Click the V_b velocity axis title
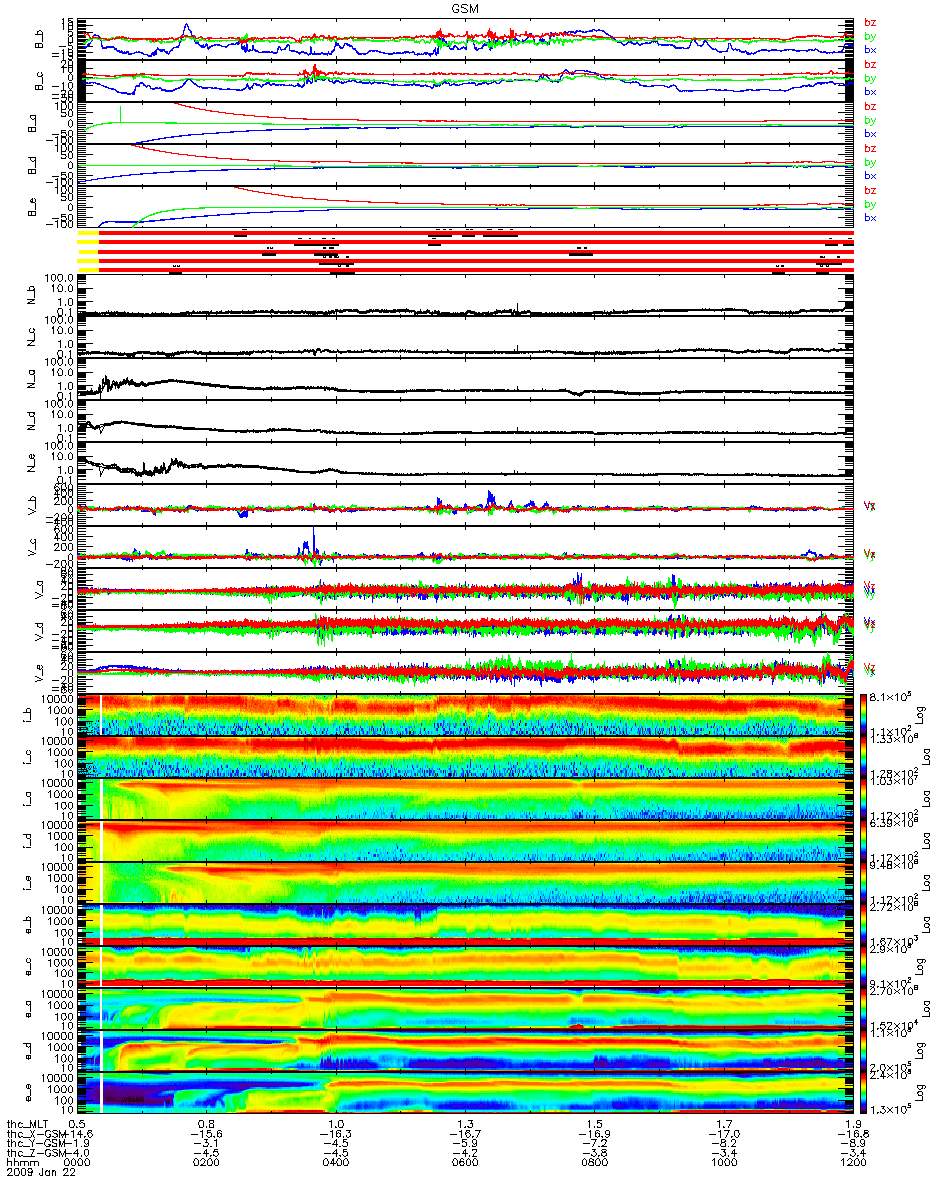The image size is (930, 1200). coord(32,507)
